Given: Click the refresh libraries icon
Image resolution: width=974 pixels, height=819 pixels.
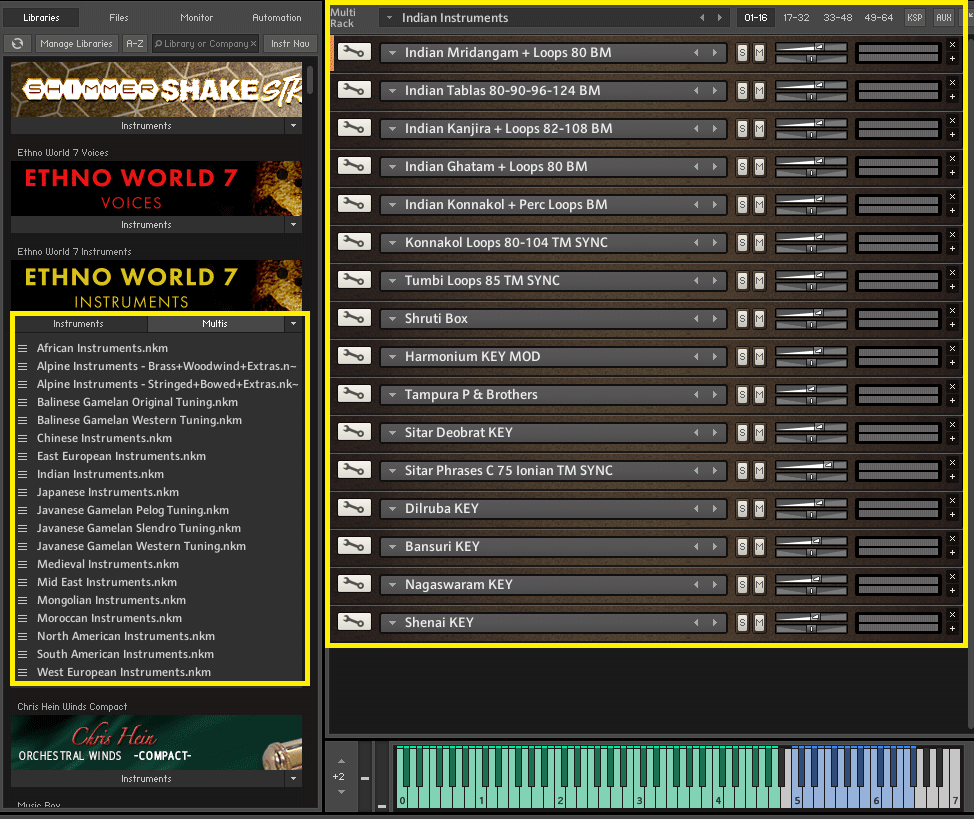Looking at the screenshot, I should click(x=17, y=43).
